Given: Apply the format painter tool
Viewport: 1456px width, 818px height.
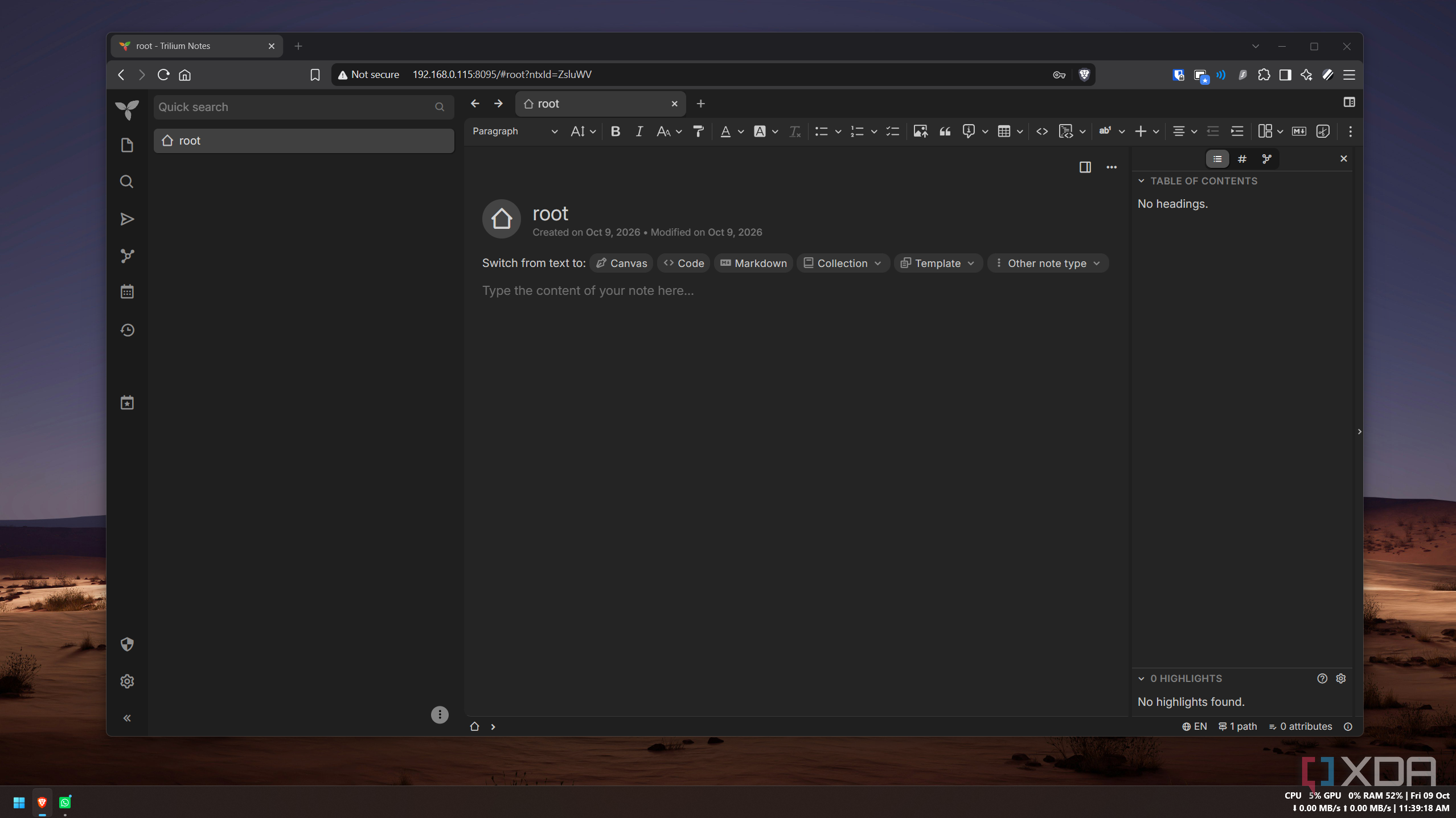Looking at the screenshot, I should coord(698,131).
